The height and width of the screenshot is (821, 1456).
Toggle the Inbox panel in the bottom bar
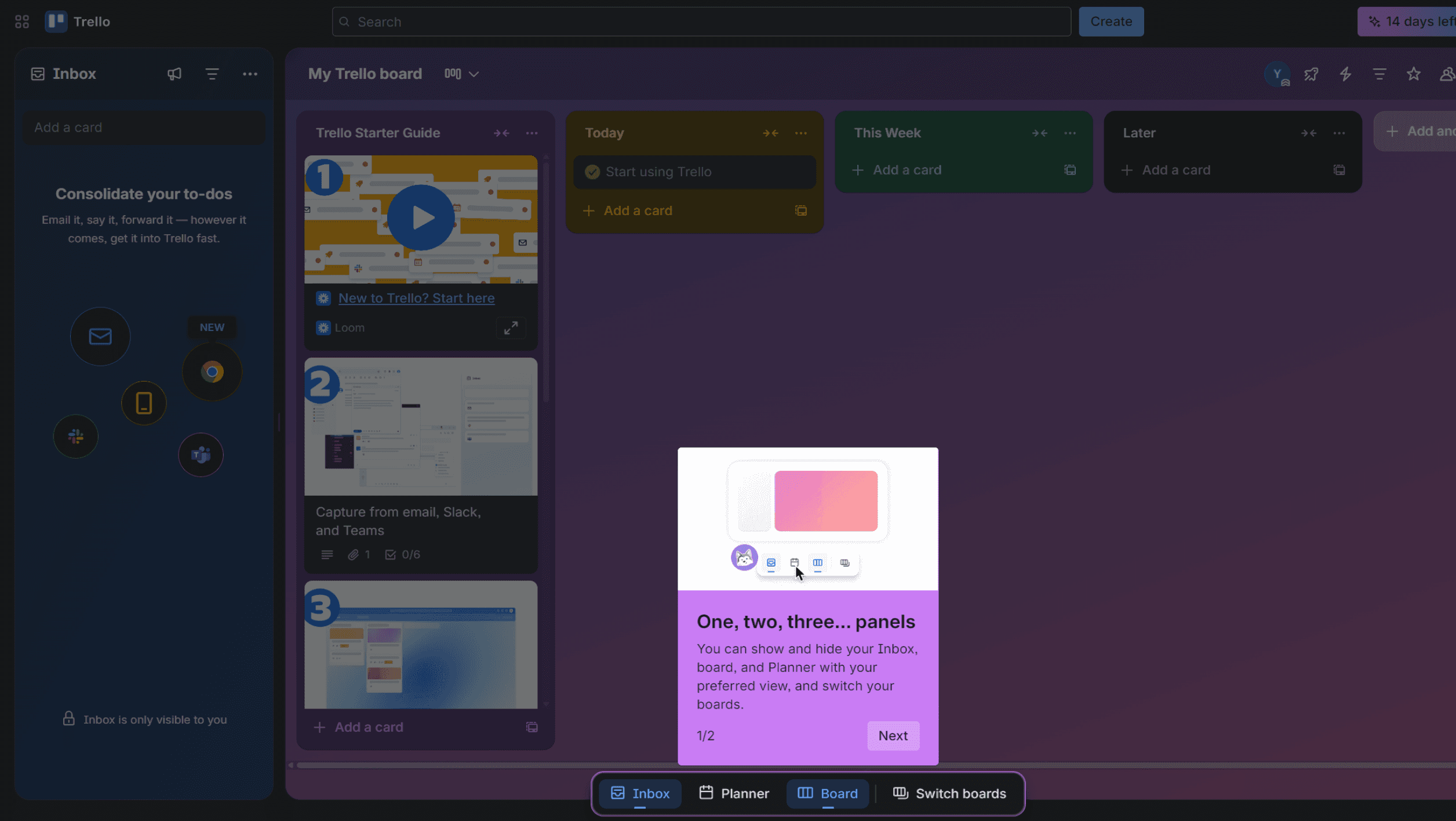click(640, 793)
